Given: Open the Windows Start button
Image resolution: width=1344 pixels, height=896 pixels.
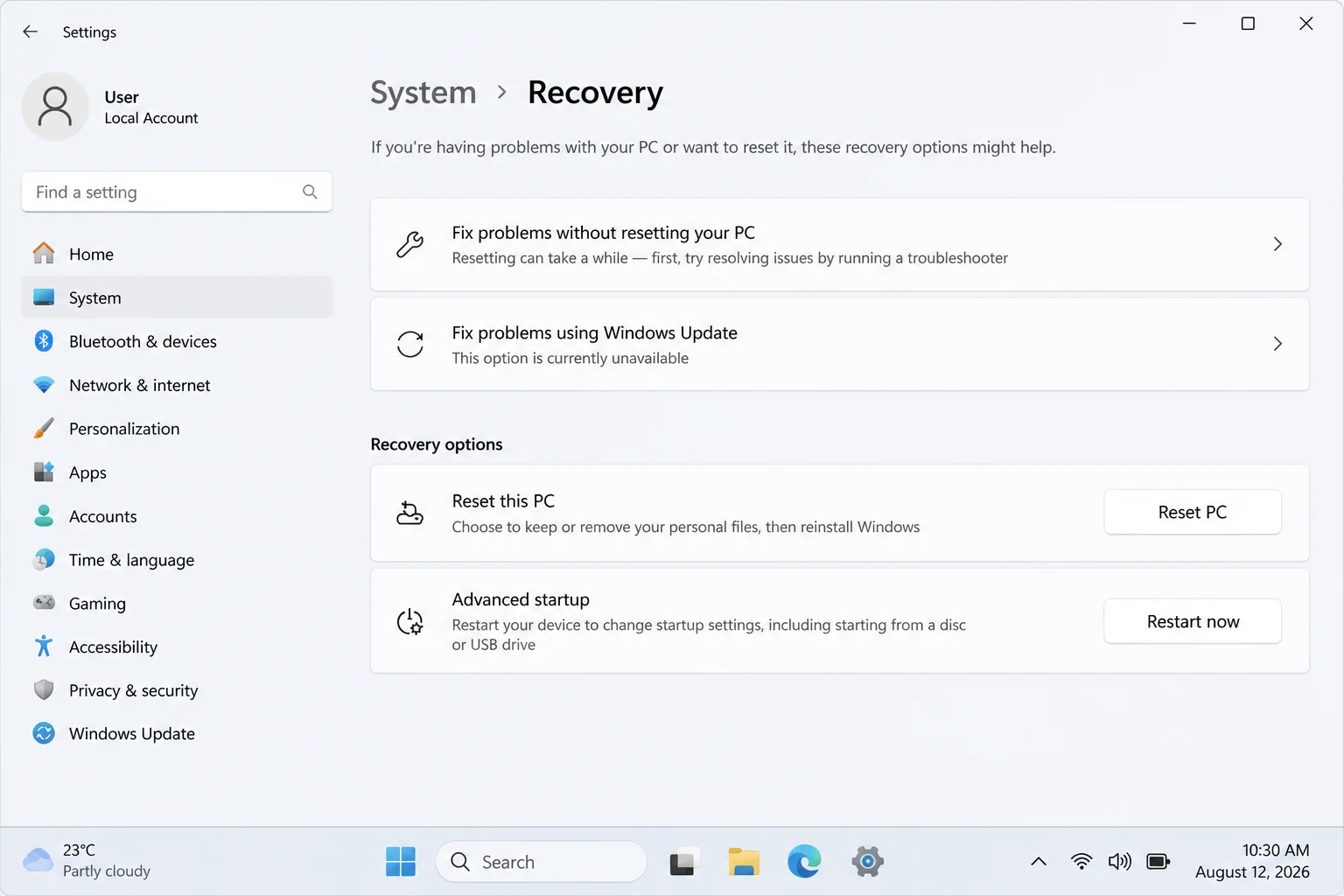Looking at the screenshot, I should tap(401, 862).
